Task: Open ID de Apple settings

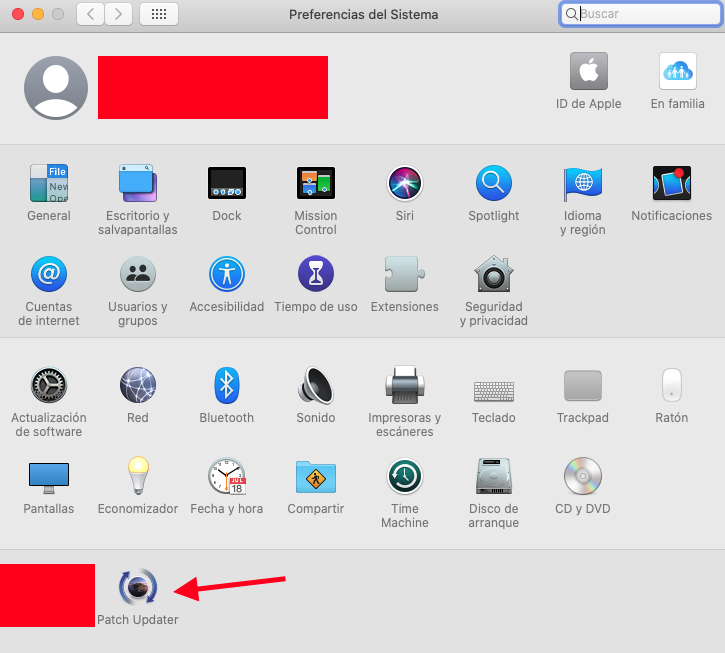Action: pos(589,71)
